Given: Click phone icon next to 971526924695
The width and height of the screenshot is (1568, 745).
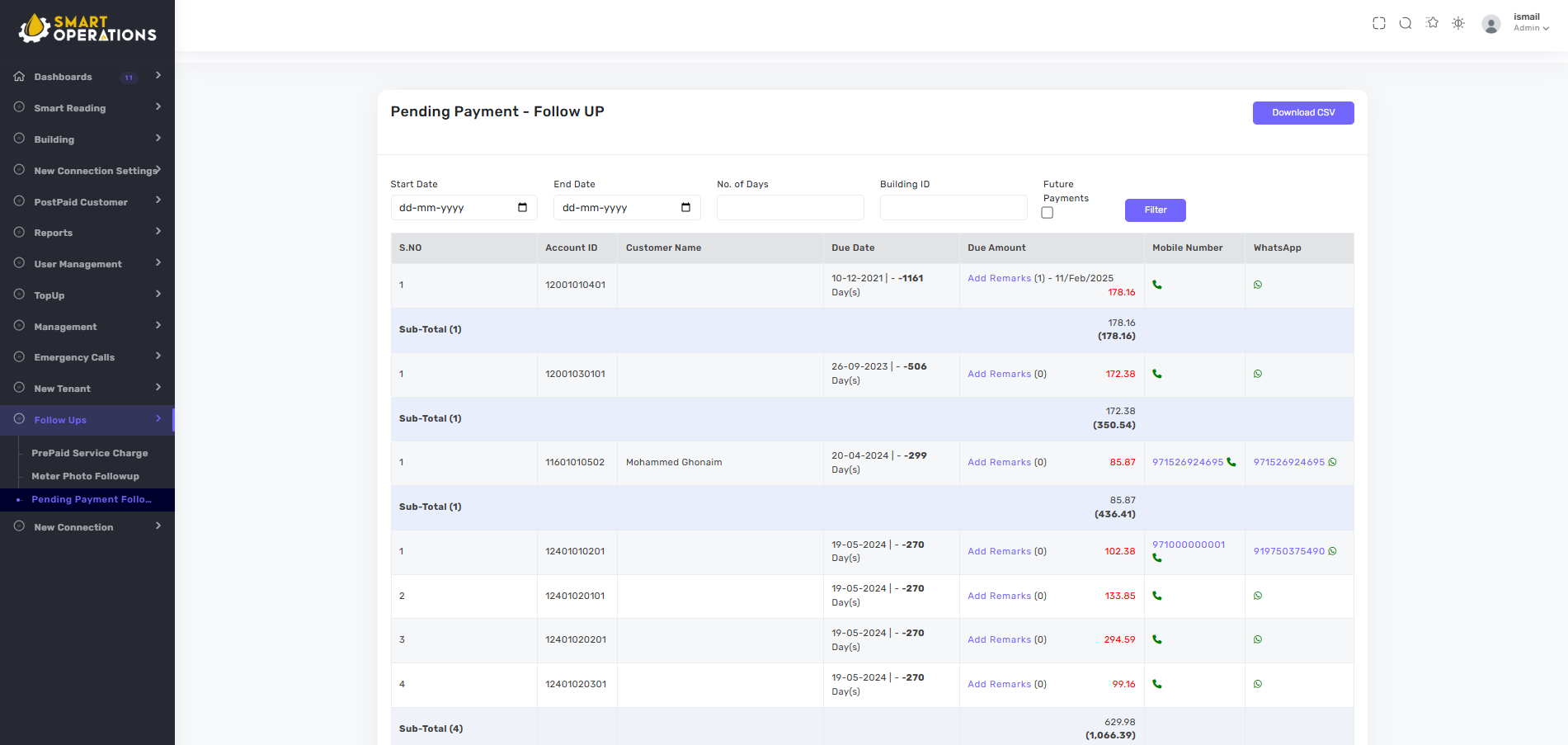Looking at the screenshot, I should (x=1231, y=462).
